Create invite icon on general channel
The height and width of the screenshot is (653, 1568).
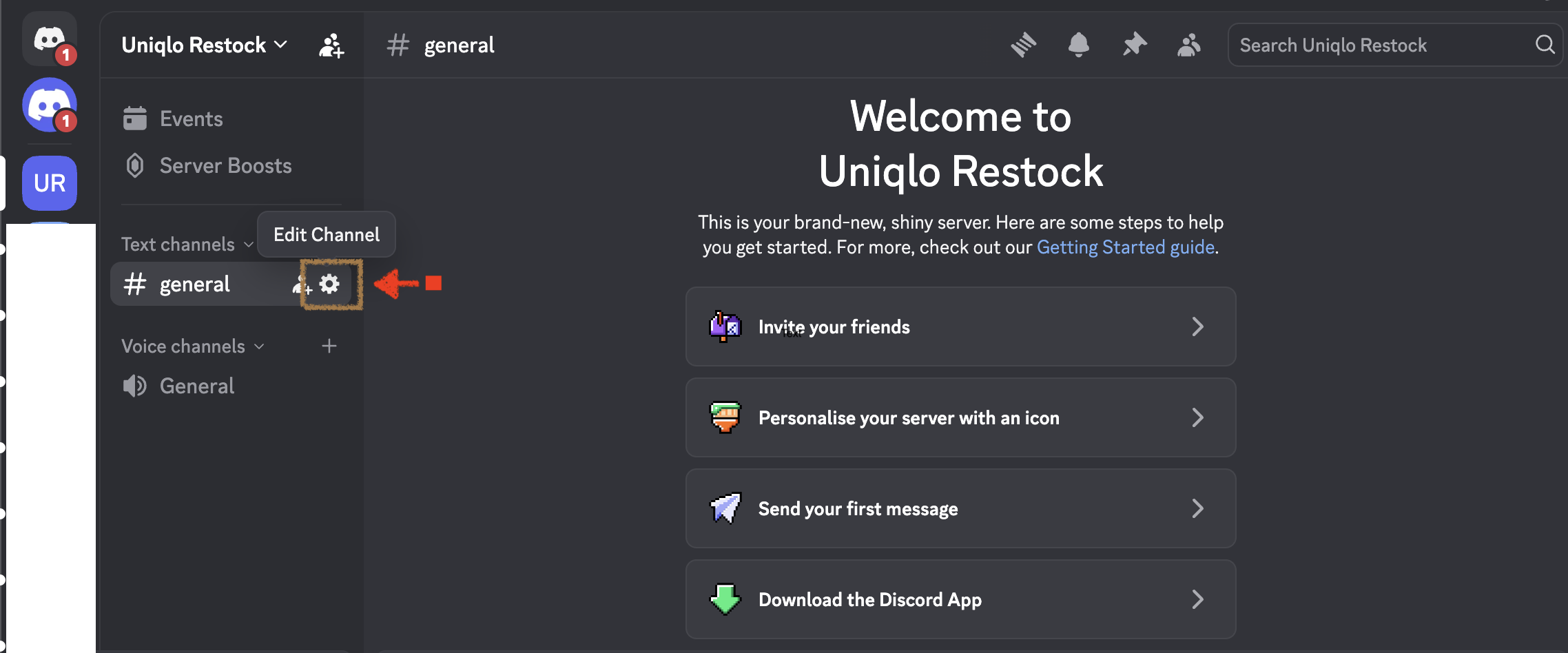coord(302,284)
